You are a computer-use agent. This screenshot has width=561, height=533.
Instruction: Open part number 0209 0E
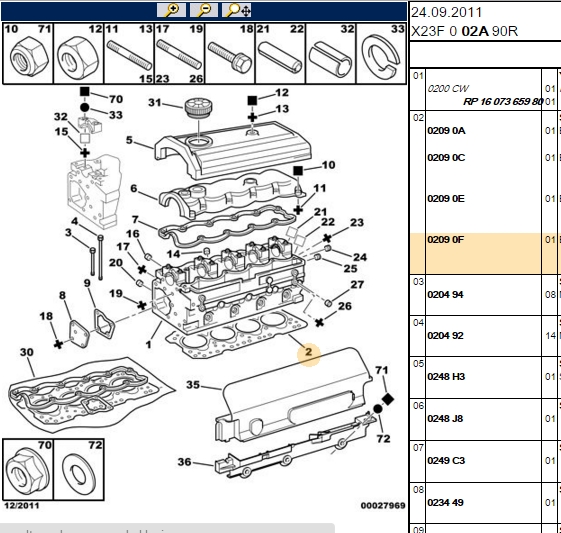pyautogui.click(x=446, y=199)
